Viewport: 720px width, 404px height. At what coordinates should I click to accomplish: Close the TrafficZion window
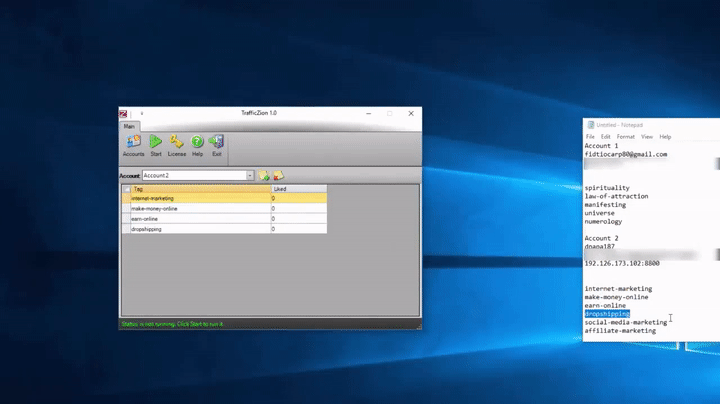[411, 113]
